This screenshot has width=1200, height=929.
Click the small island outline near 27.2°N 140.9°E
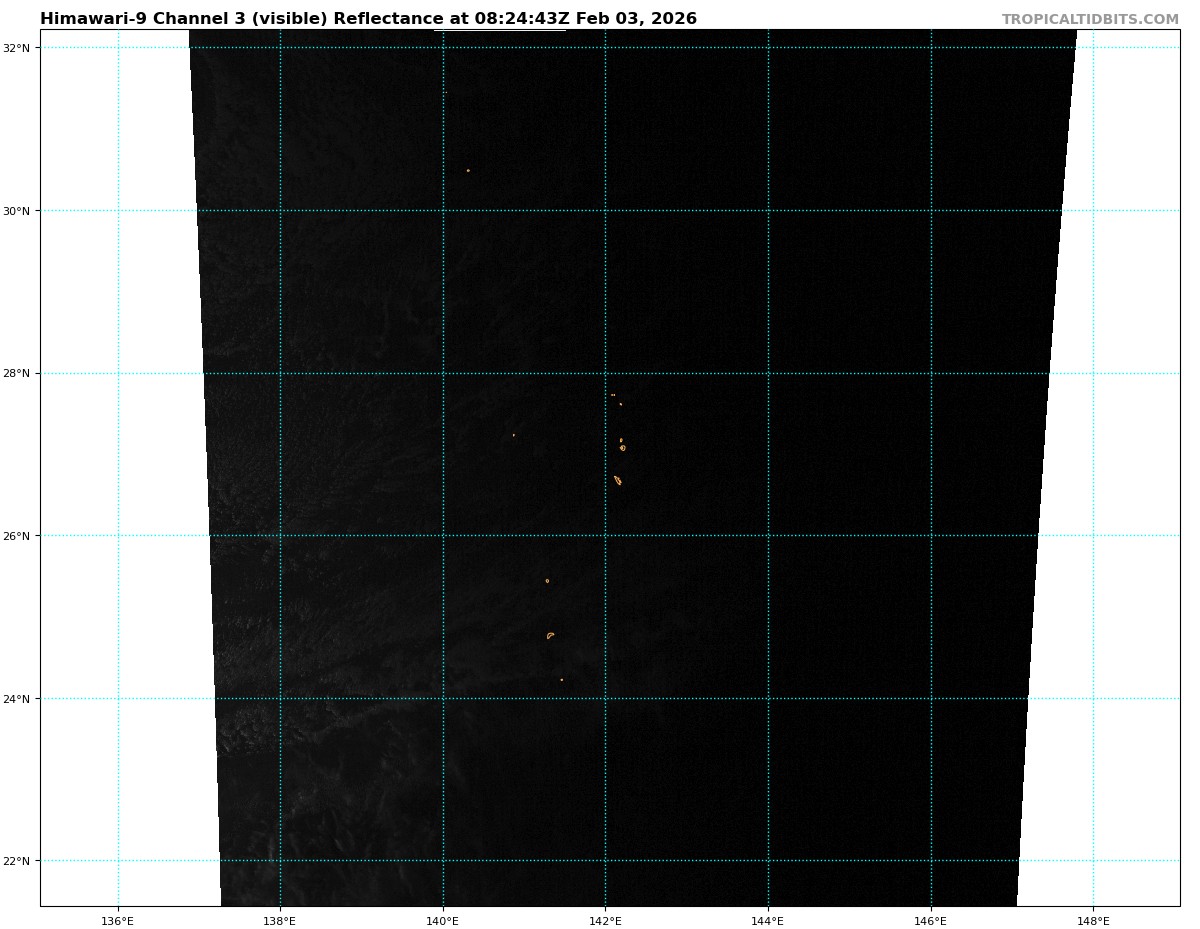click(514, 435)
